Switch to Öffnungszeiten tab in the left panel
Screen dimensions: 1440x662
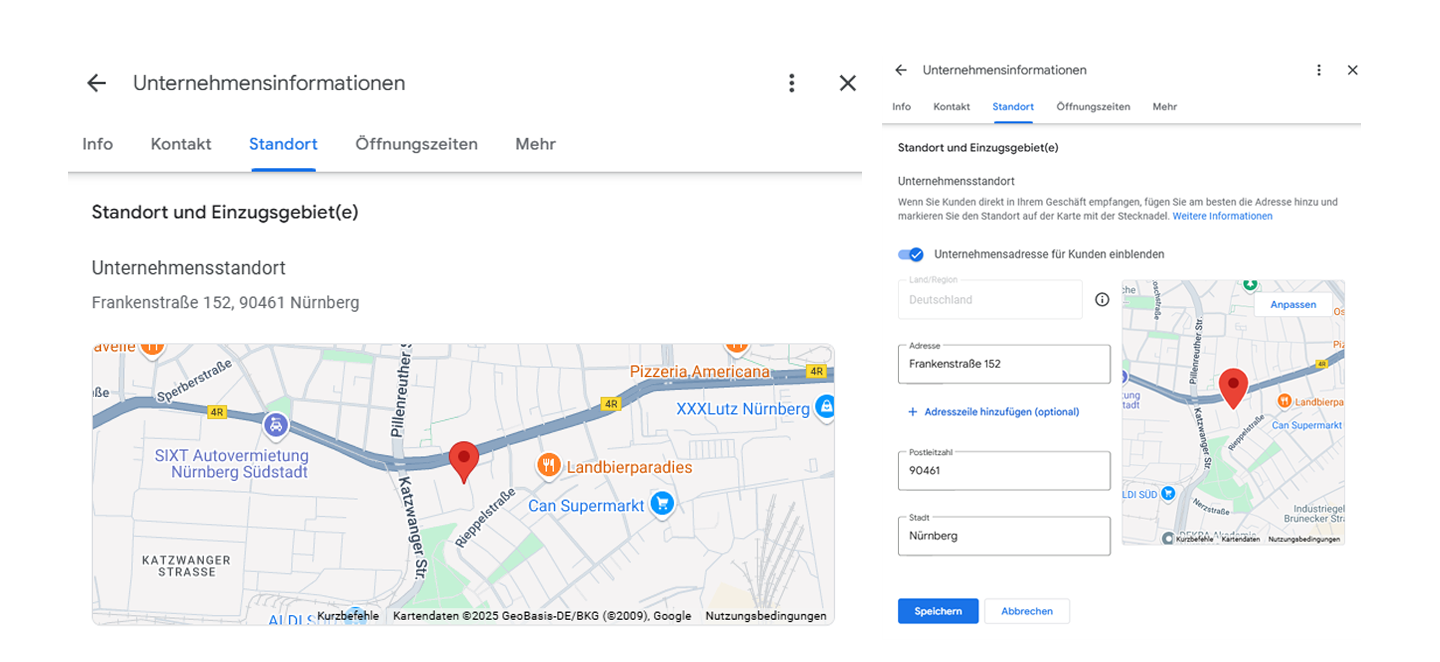point(416,144)
